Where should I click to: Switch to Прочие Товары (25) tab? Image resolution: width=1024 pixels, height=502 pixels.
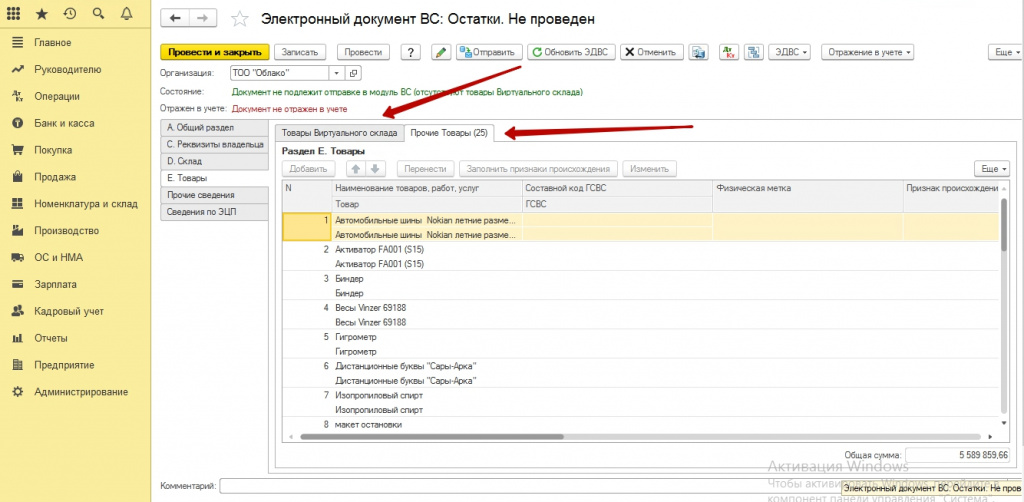tap(449, 133)
